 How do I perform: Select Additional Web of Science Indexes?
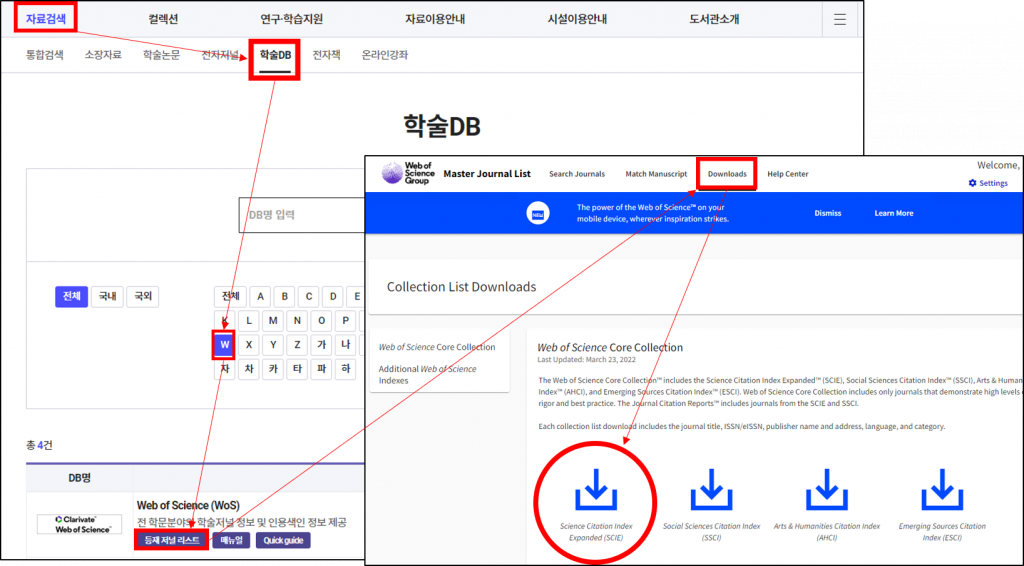click(x=427, y=374)
